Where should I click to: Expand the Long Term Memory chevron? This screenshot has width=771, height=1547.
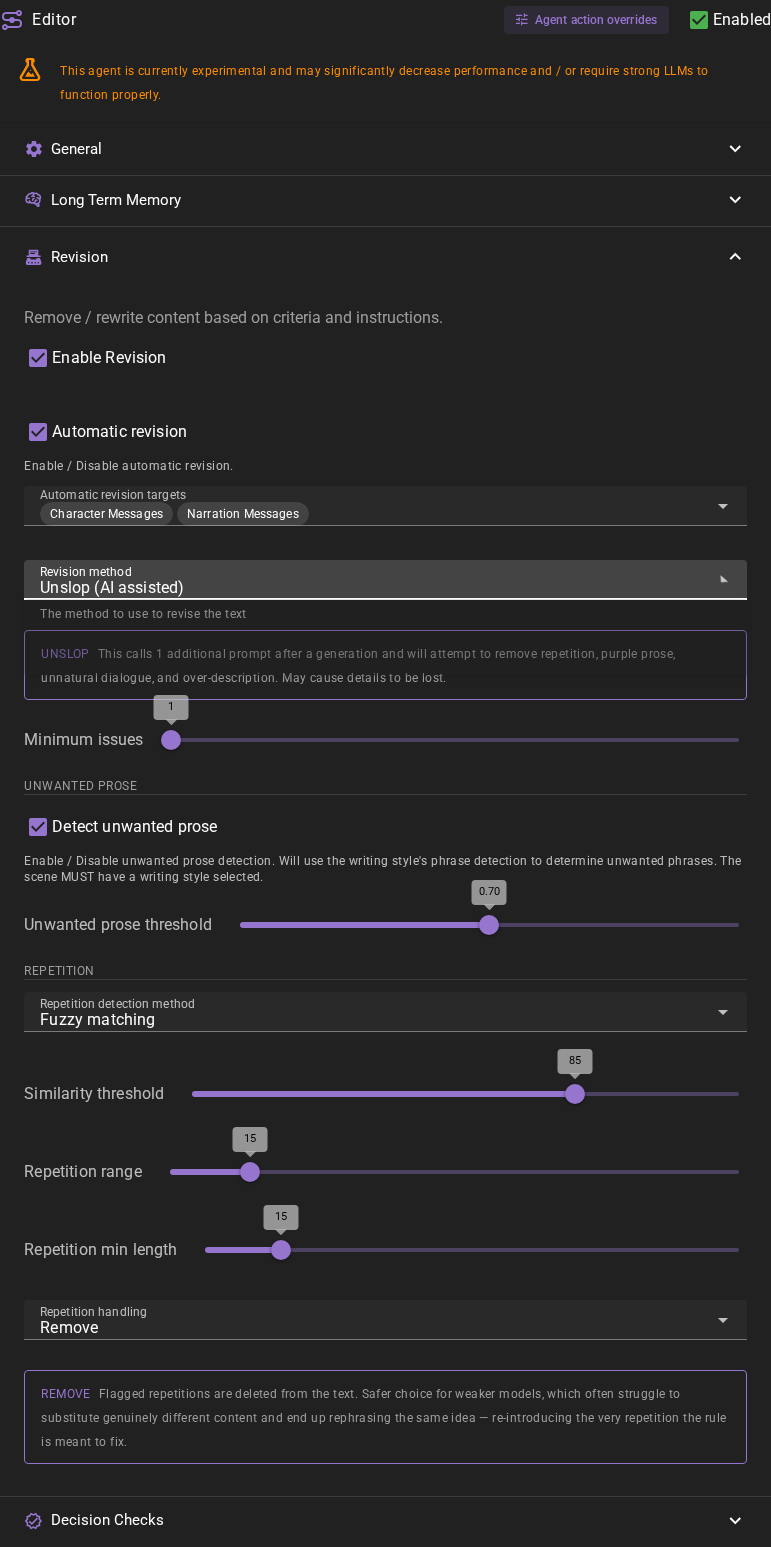[735, 200]
